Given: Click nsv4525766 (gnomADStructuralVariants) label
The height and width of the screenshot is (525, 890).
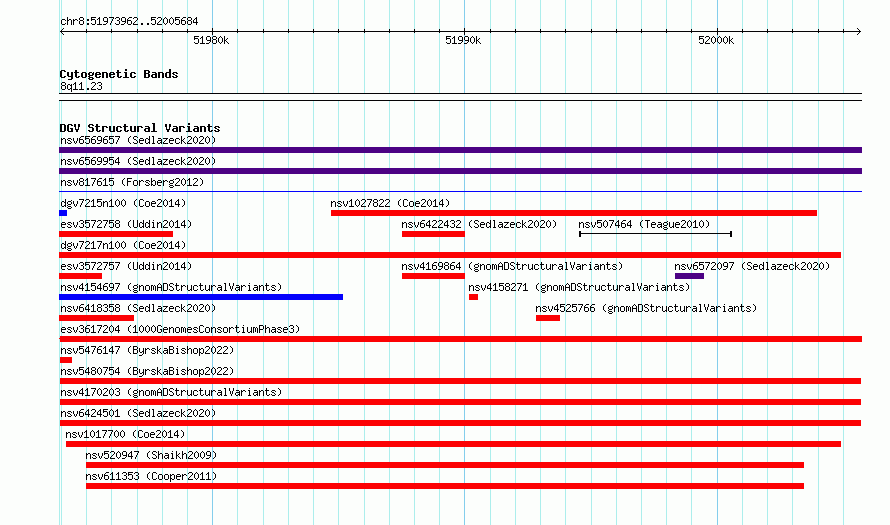Looking at the screenshot, I should pos(646,308).
